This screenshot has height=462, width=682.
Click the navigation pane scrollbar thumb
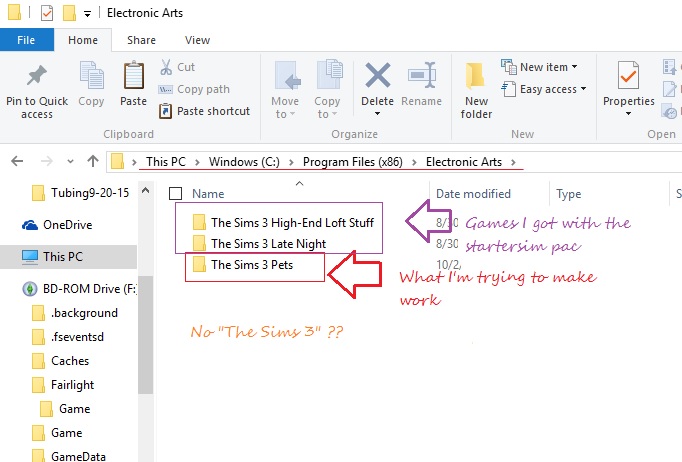(145, 334)
